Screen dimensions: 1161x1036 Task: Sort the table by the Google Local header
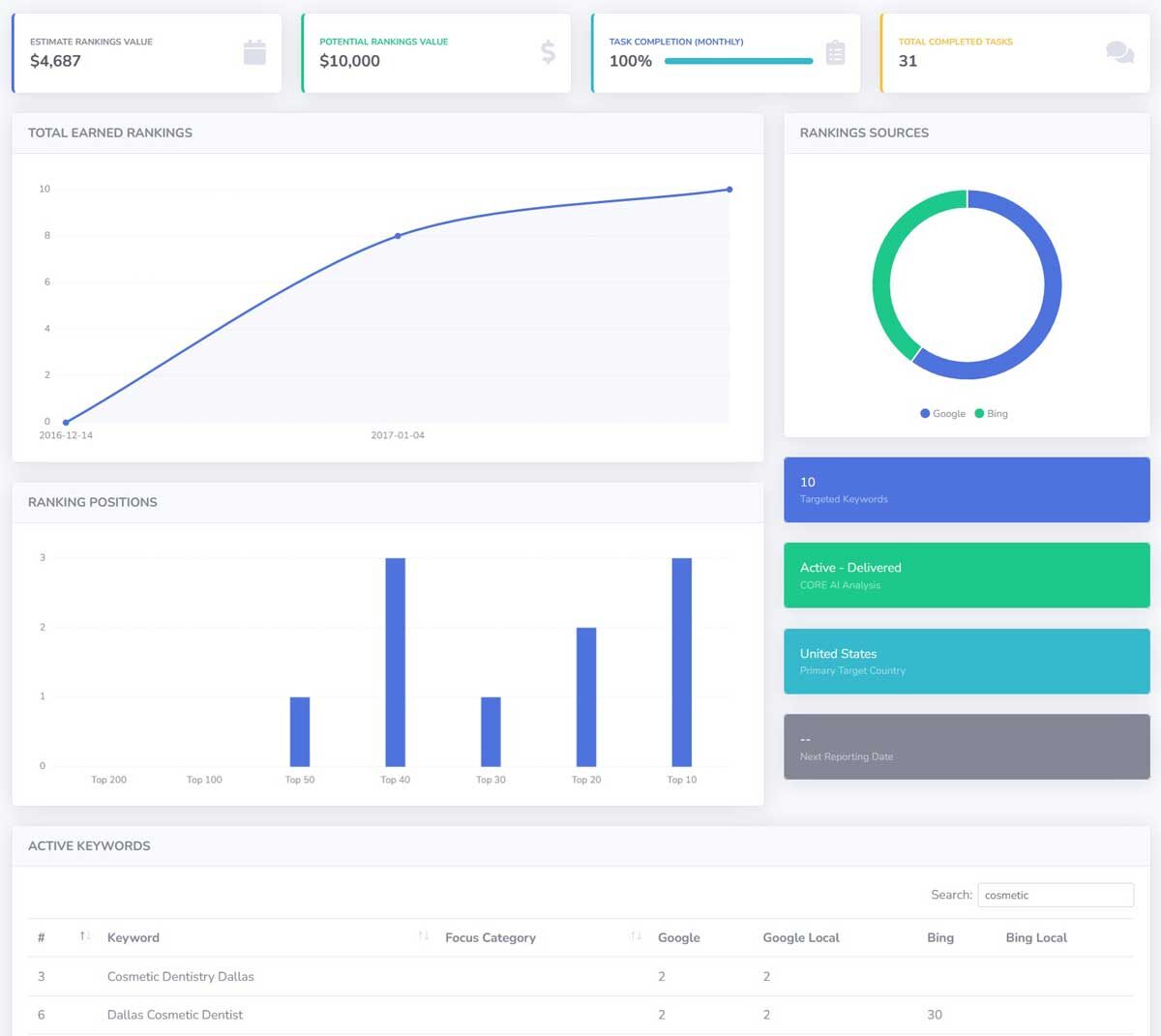click(x=800, y=937)
